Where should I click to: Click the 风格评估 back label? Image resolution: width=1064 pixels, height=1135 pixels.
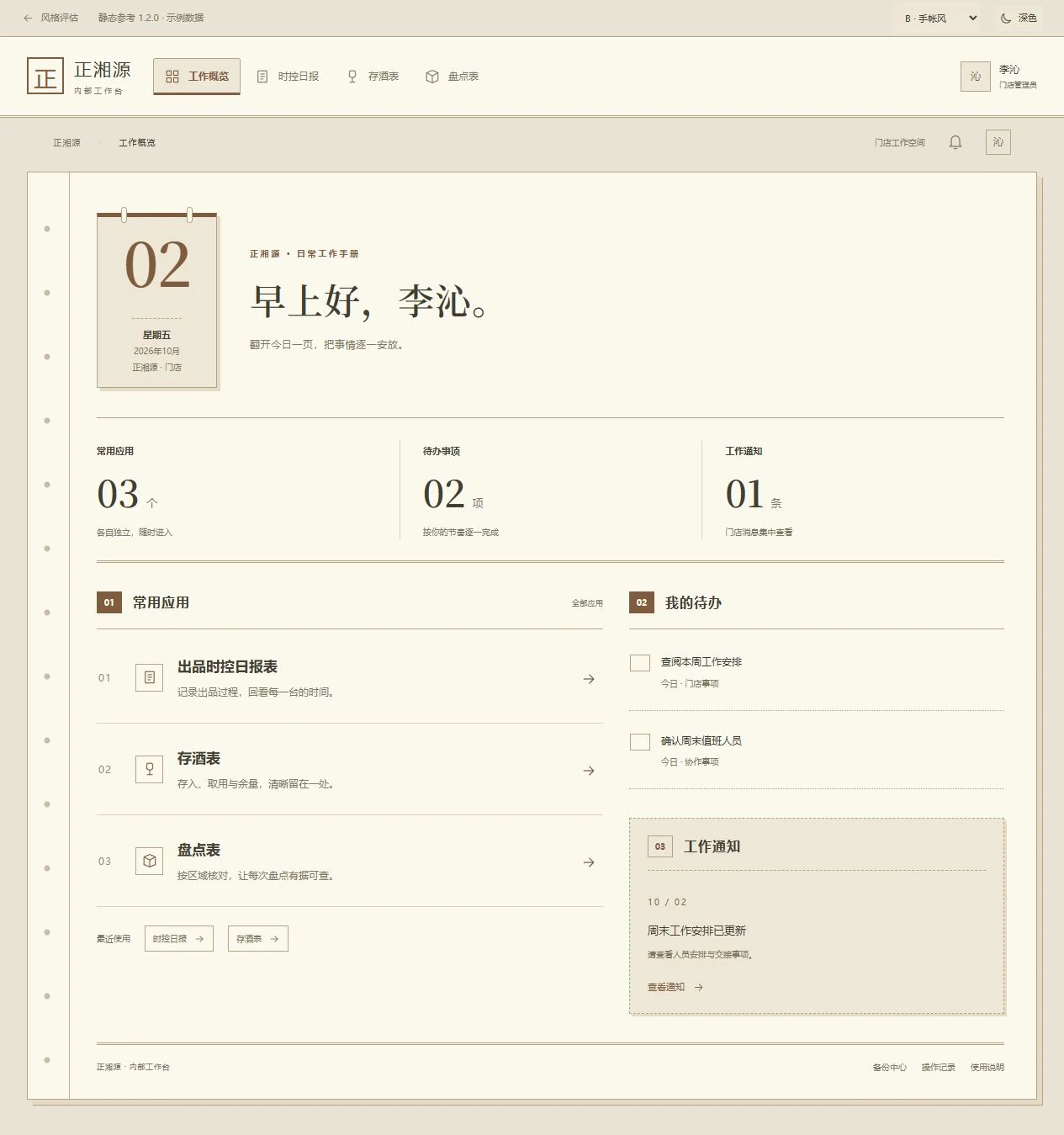(x=60, y=18)
